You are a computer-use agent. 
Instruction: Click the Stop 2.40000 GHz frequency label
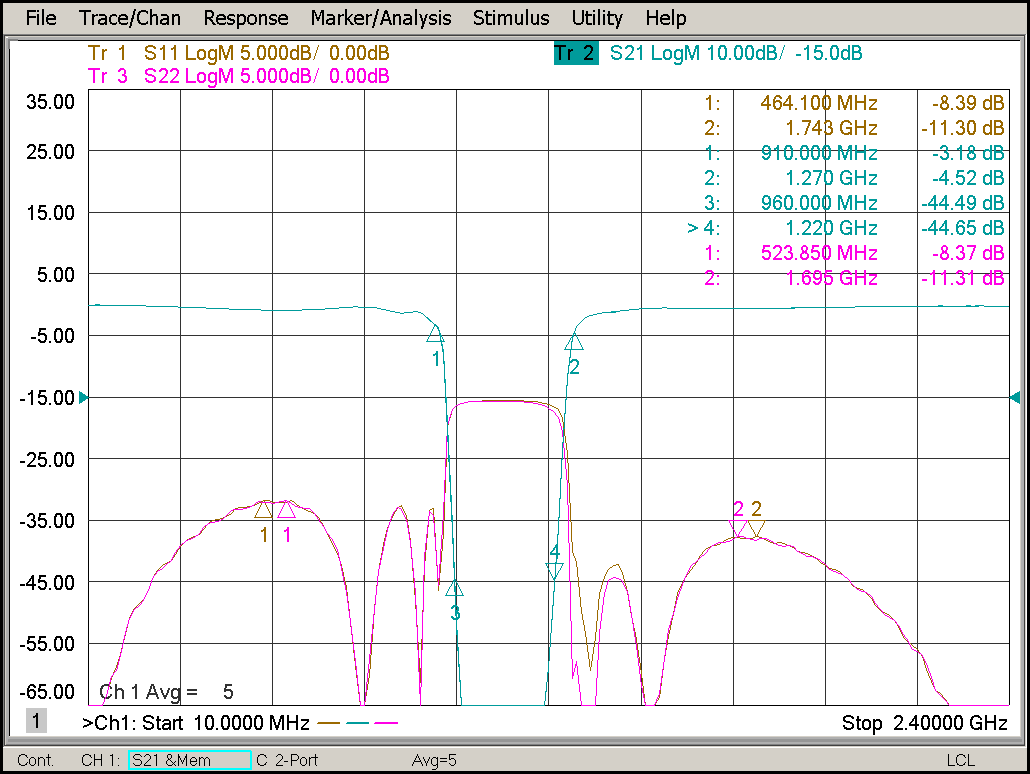pos(924,723)
